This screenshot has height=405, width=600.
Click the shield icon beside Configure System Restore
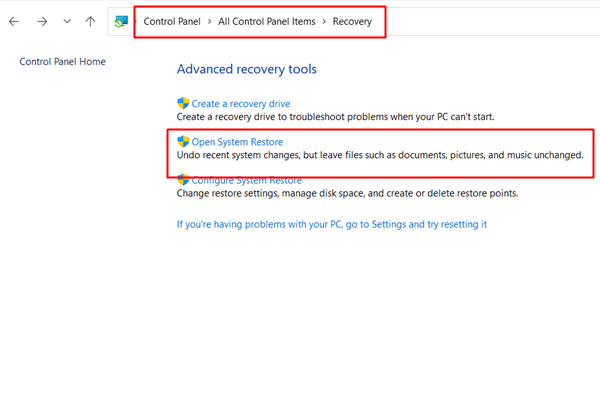point(183,179)
